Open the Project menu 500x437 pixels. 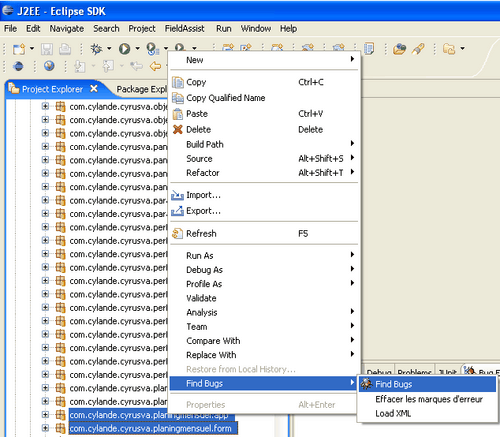point(142,29)
